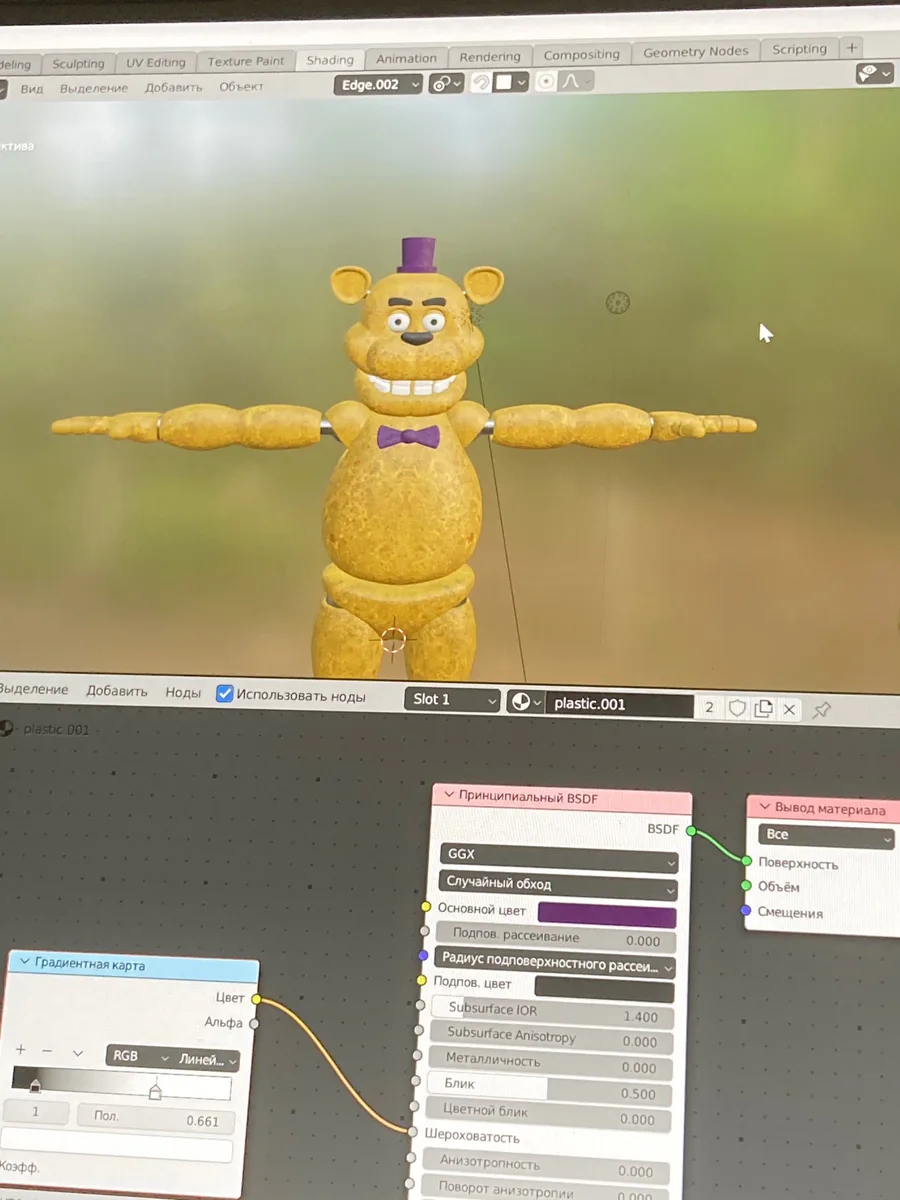Click the Блик 0.500 slider

pyautogui.click(x=550, y=1091)
